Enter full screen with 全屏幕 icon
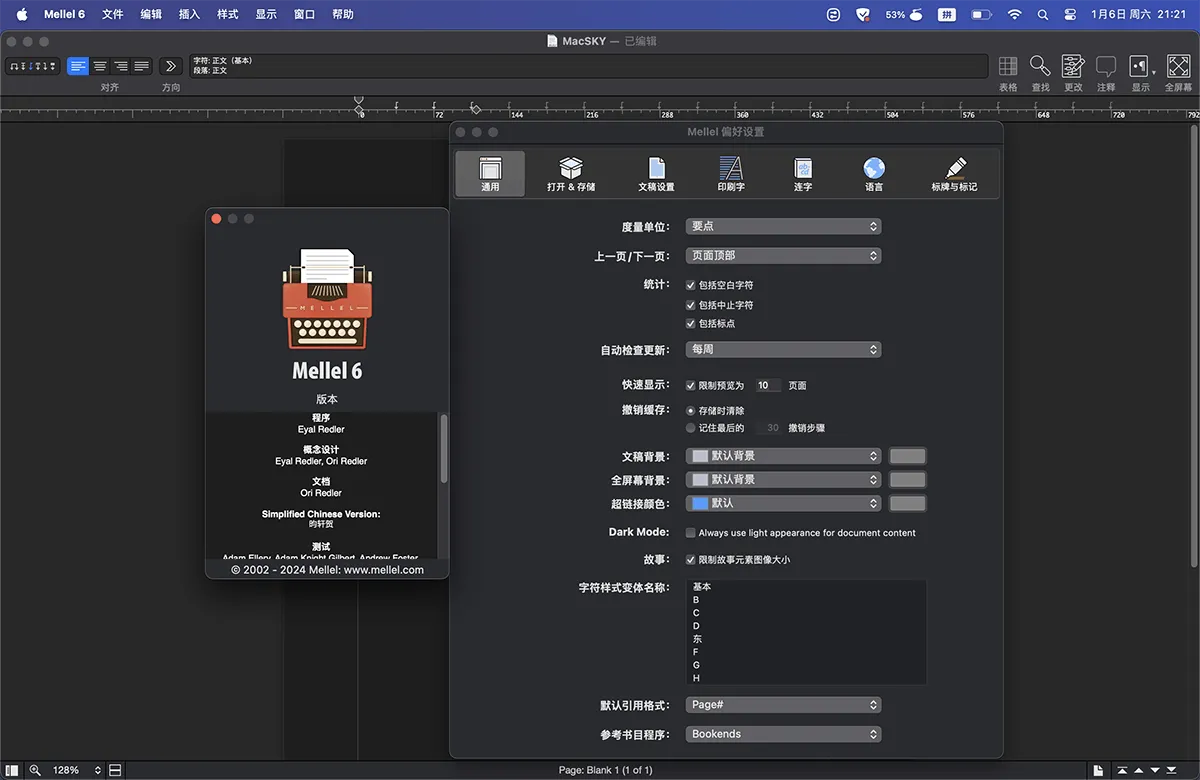This screenshot has width=1200, height=780. 1178,67
